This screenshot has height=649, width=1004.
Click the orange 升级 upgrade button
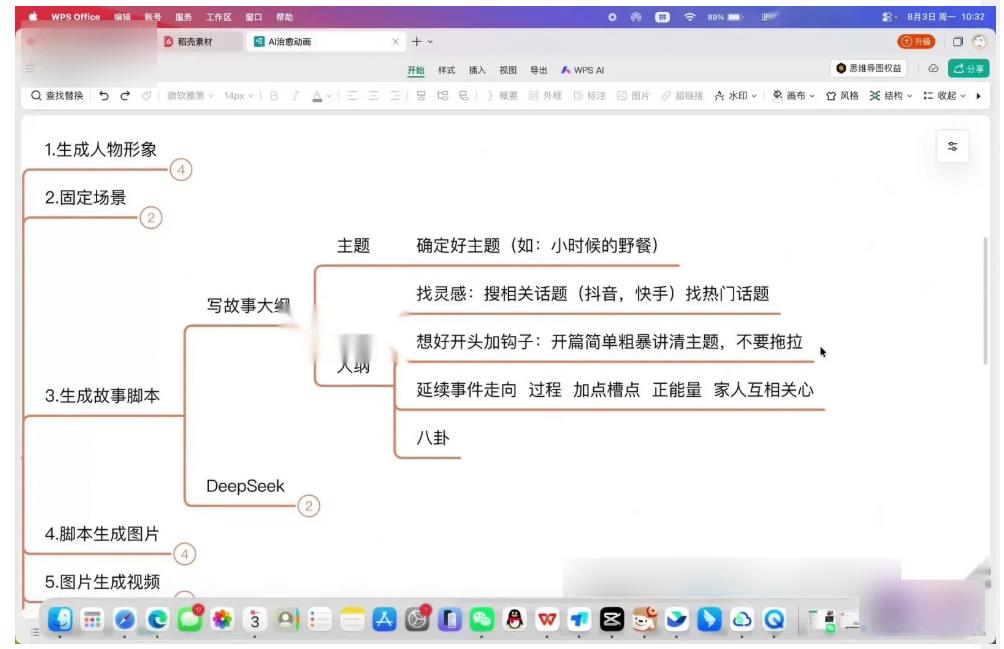[x=916, y=42]
